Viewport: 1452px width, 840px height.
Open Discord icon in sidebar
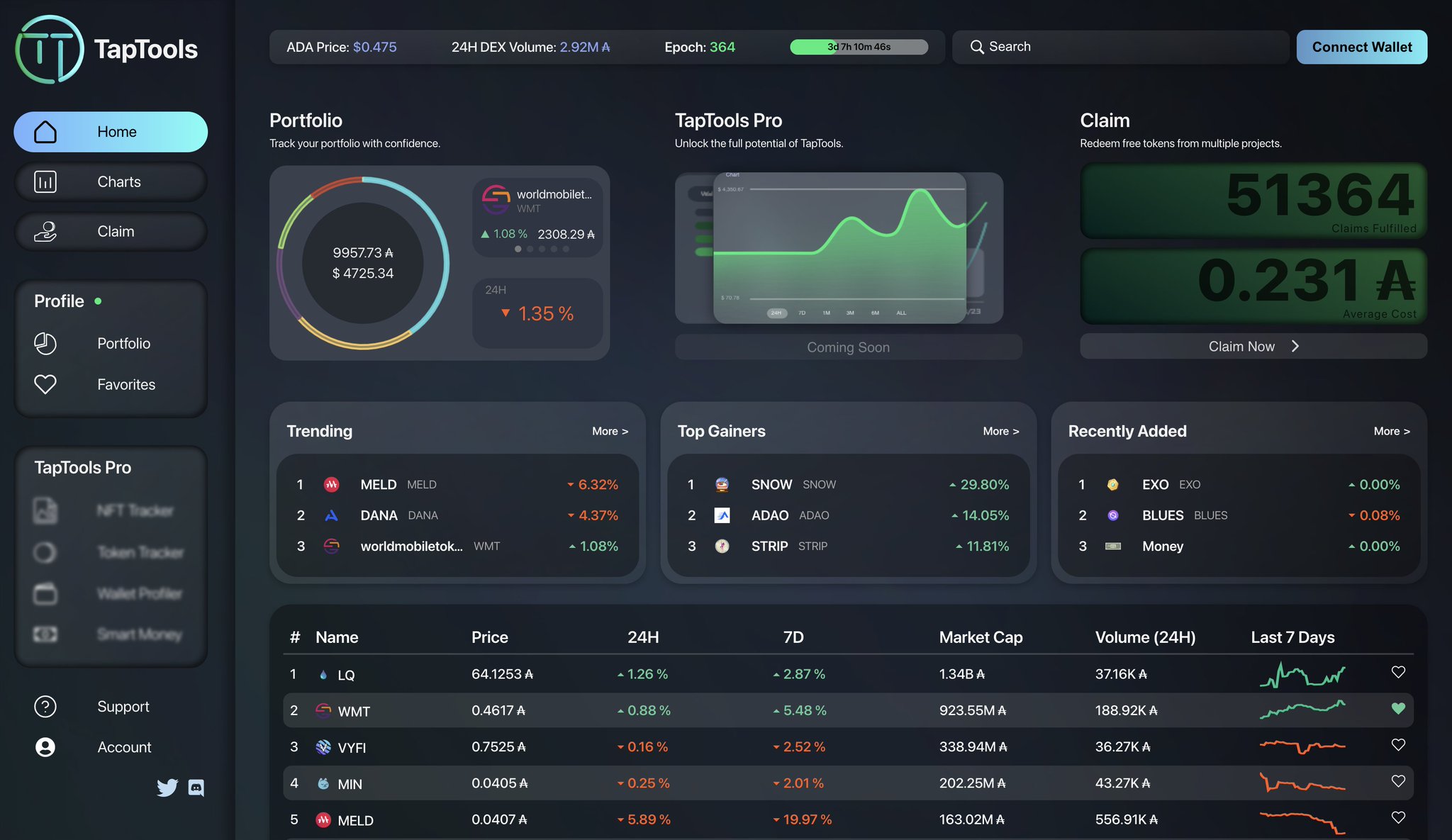point(196,788)
